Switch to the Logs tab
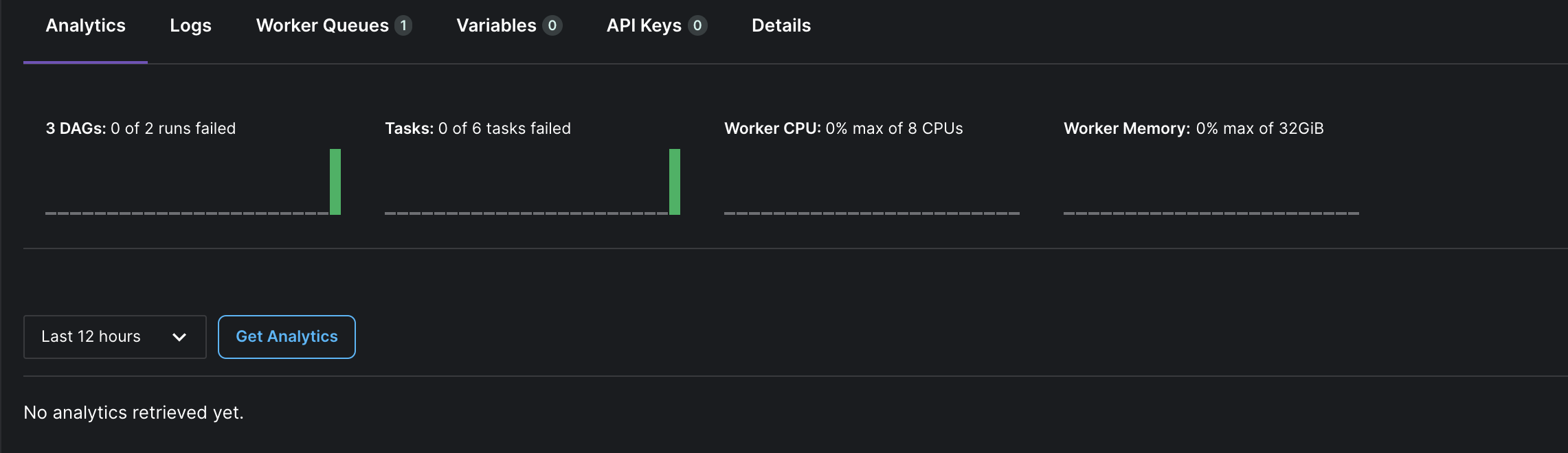 (190, 25)
